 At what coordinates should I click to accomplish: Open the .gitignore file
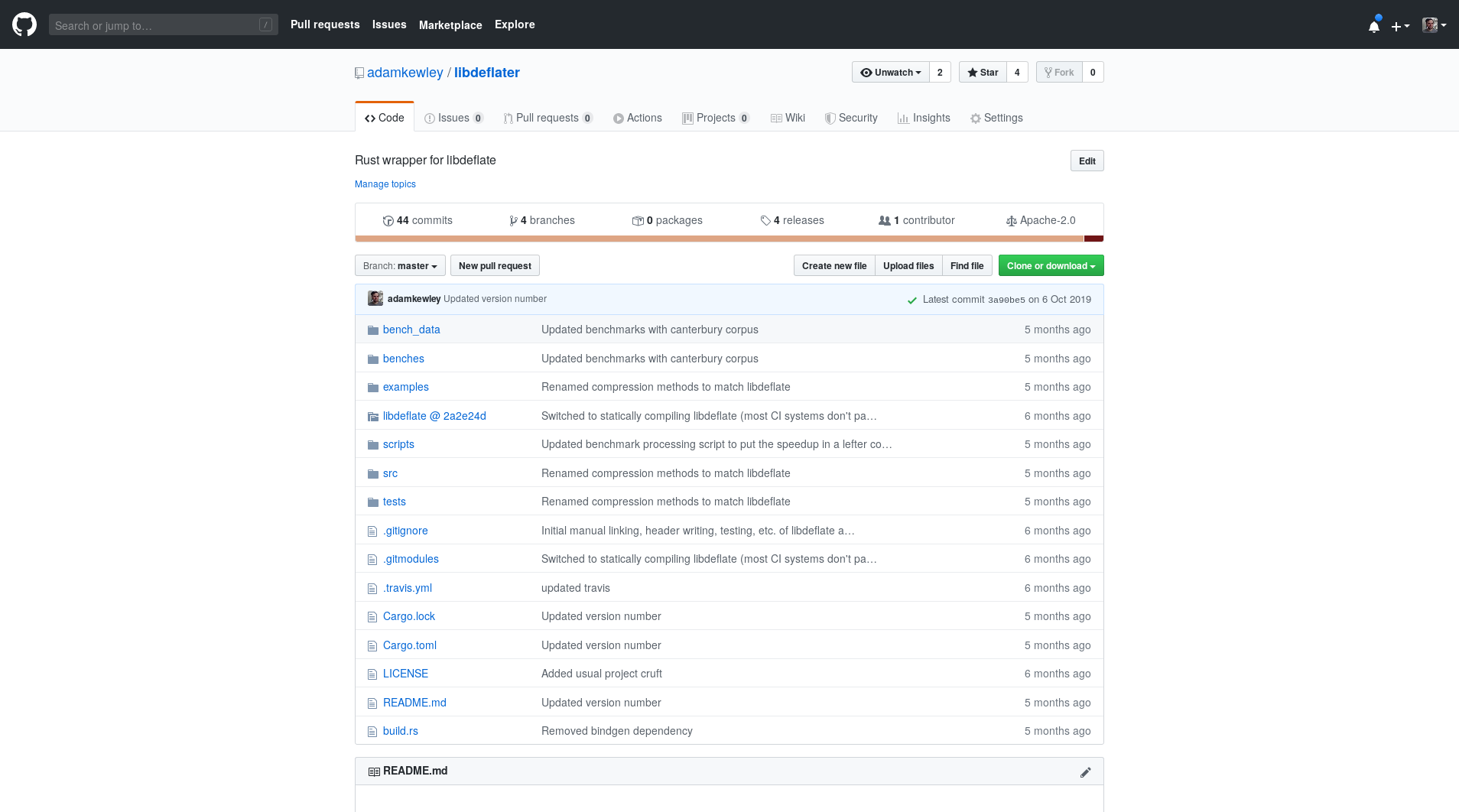coord(405,531)
